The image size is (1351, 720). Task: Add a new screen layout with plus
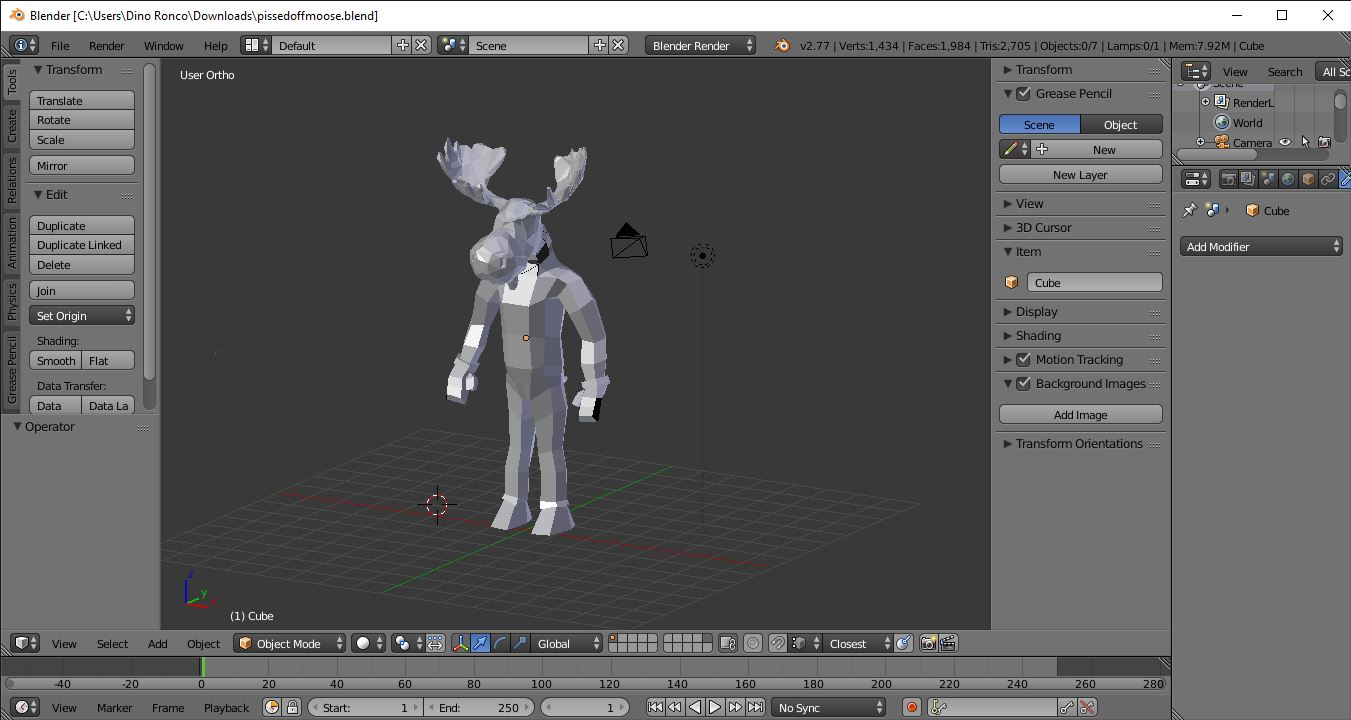coord(402,45)
